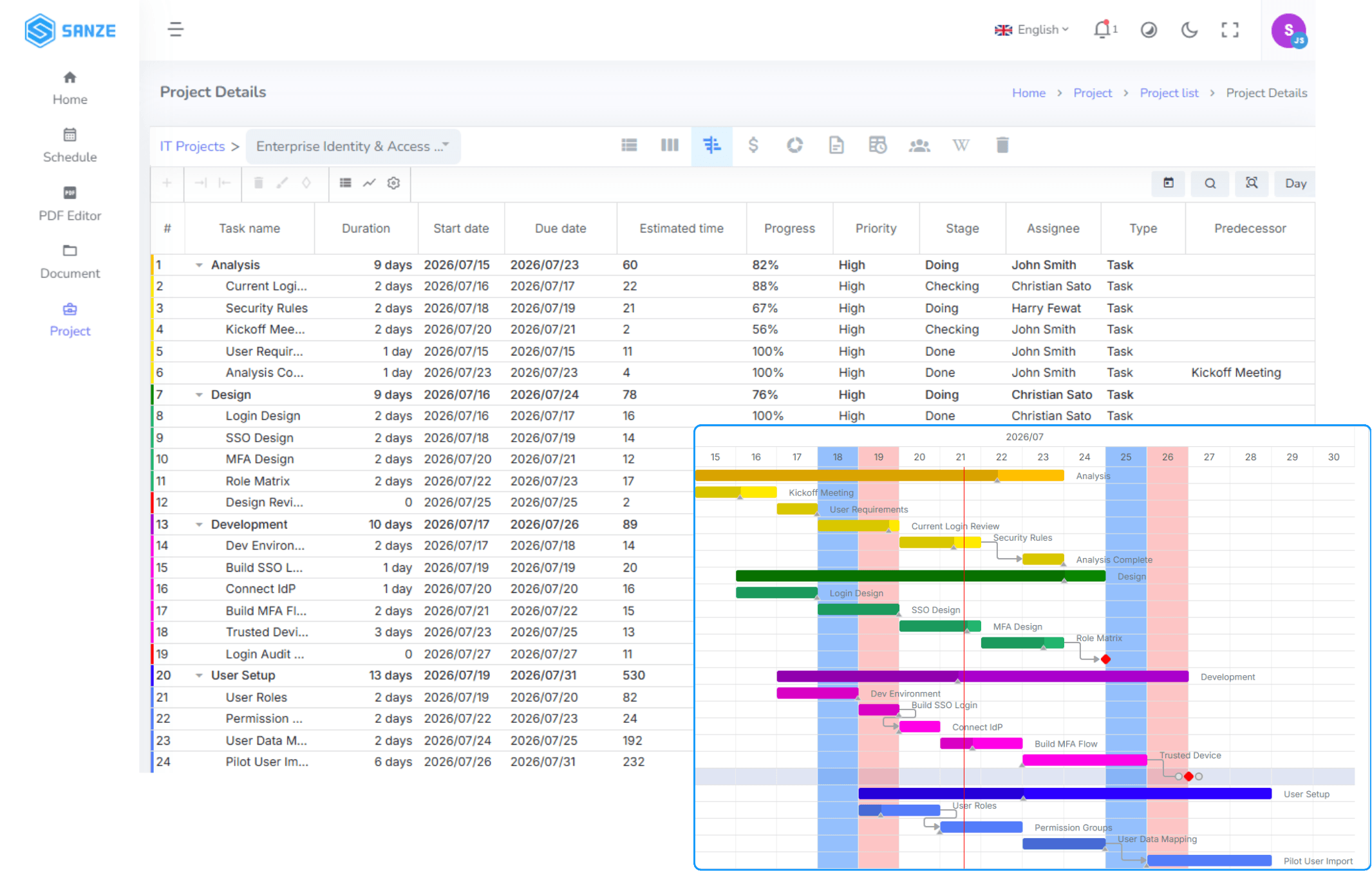Collapse the Design task group

tap(199, 395)
